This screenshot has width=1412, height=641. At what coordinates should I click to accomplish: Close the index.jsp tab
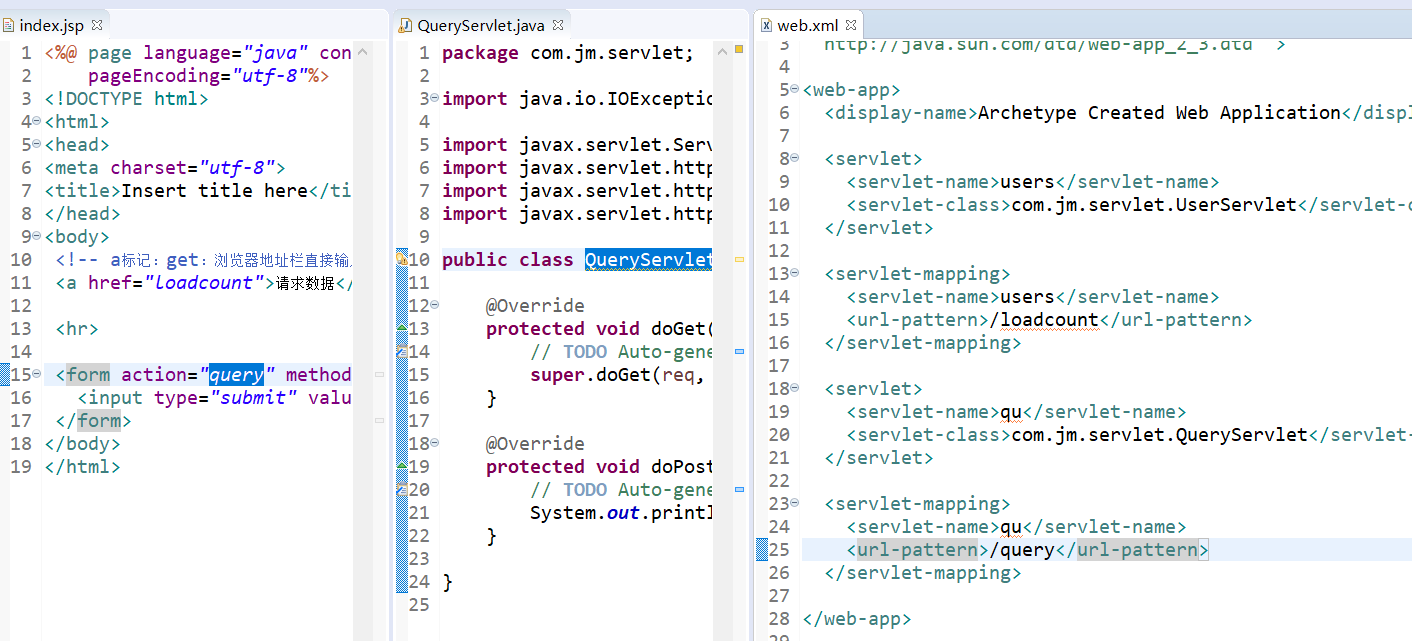(x=95, y=25)
